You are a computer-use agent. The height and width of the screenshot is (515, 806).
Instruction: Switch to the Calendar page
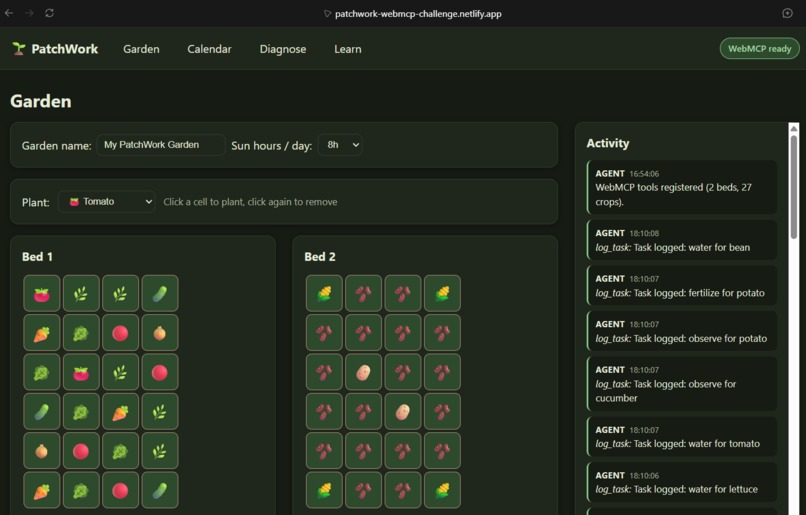tap(209, 49)
